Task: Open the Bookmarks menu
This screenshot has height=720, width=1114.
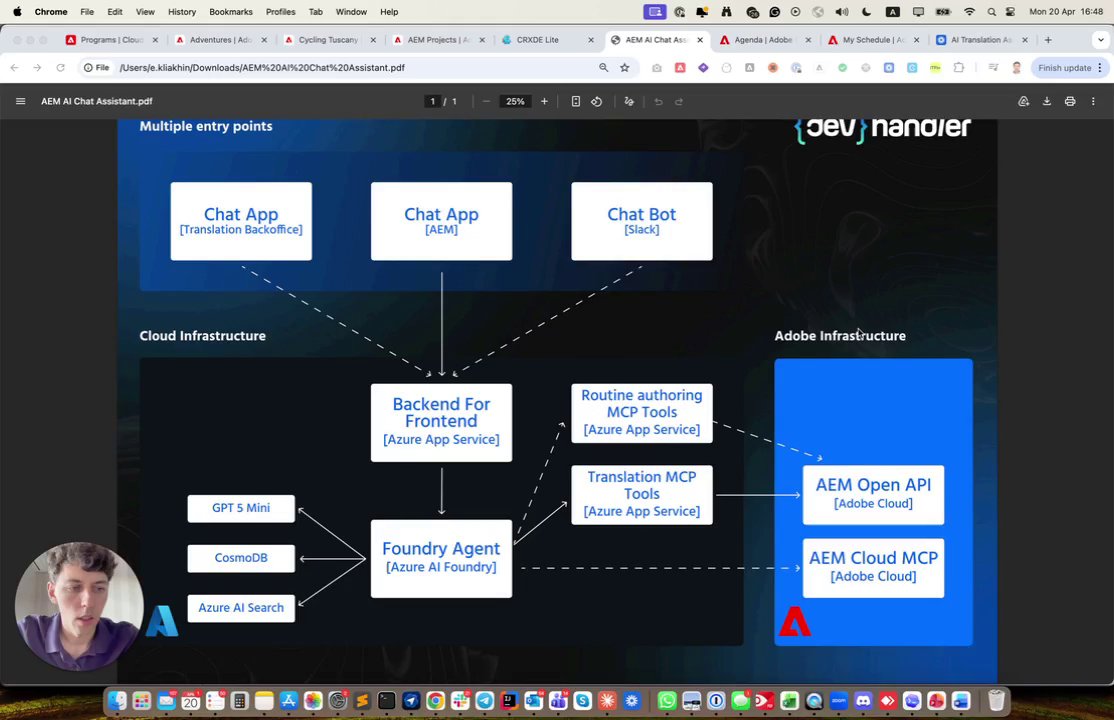Action: (231, 11)
